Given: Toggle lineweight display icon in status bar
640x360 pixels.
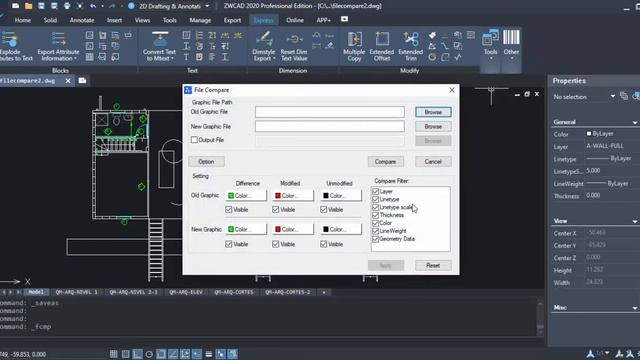Looking at the screenshot, I should [x=209, y=354].
